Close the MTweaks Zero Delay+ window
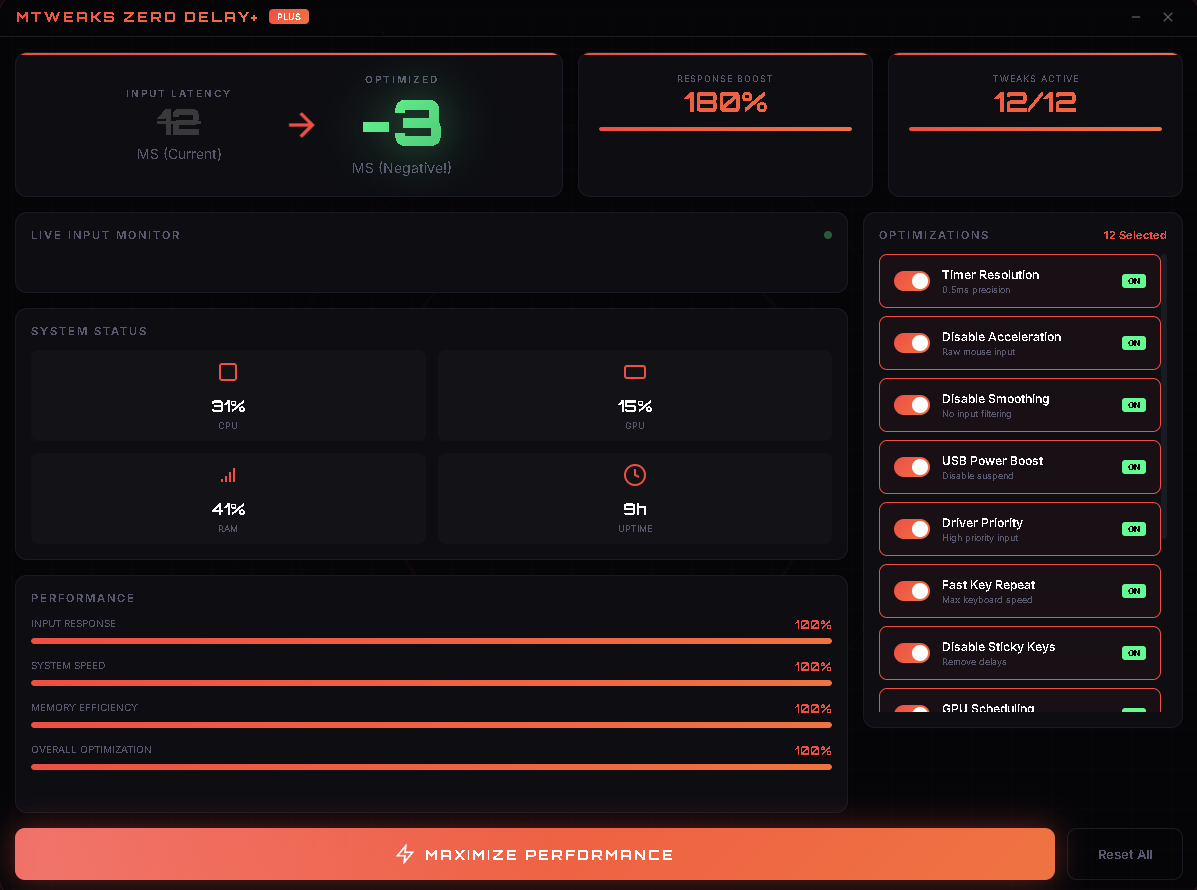The image size is (1197, 890). (1168, 17)
